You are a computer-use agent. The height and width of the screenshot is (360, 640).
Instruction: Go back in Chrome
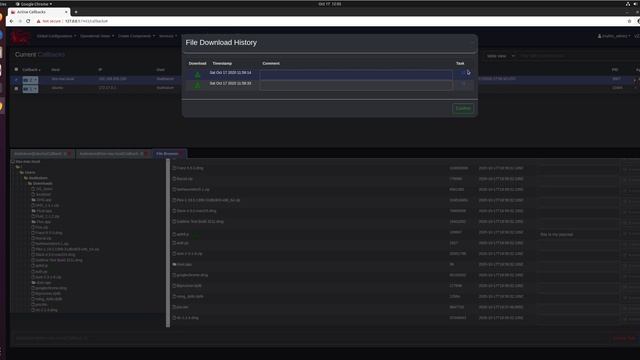click(x=11, y=21)
